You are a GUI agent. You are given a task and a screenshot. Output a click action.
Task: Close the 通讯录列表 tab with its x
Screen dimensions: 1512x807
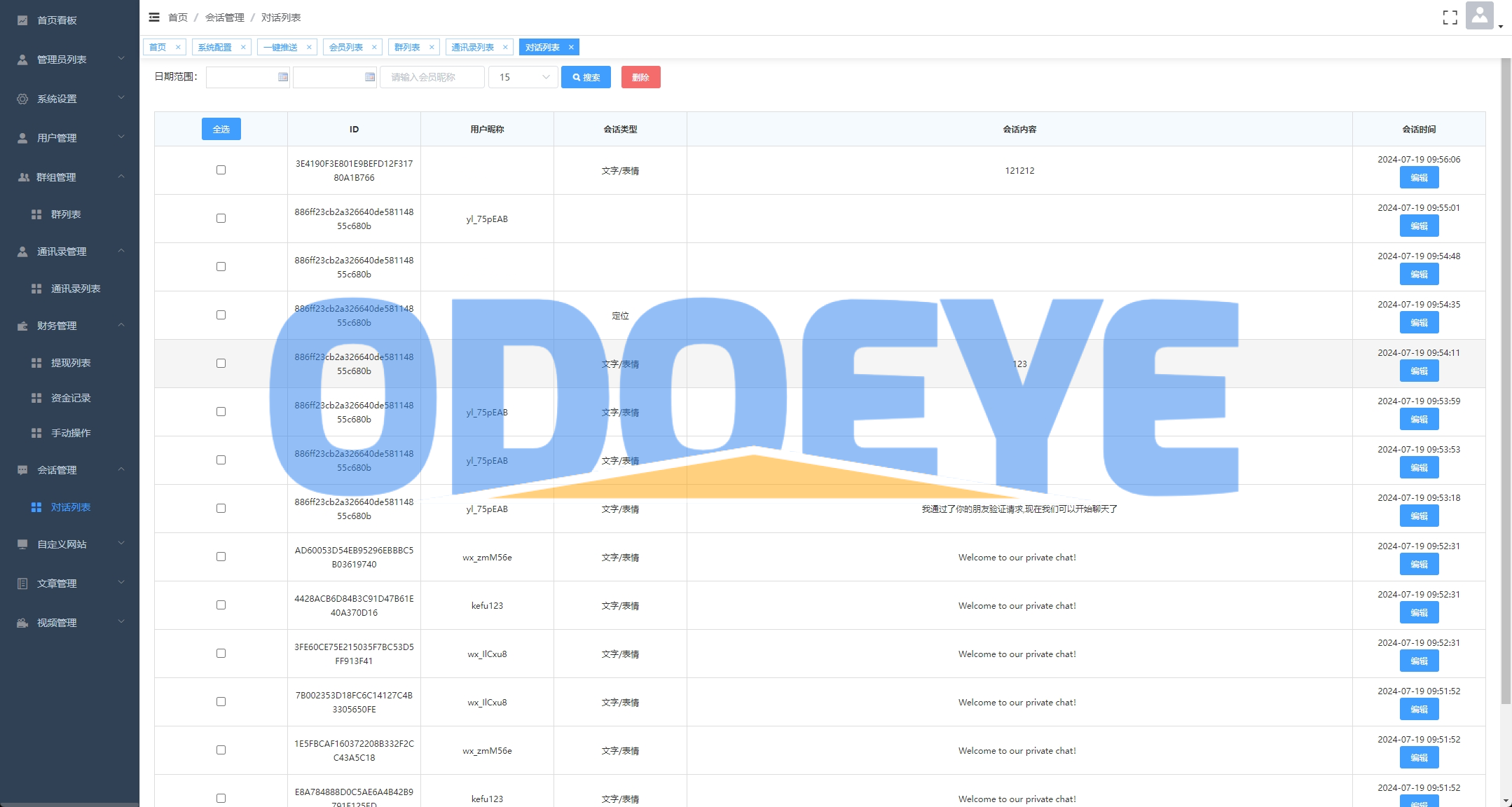click(x=505, y=48)
